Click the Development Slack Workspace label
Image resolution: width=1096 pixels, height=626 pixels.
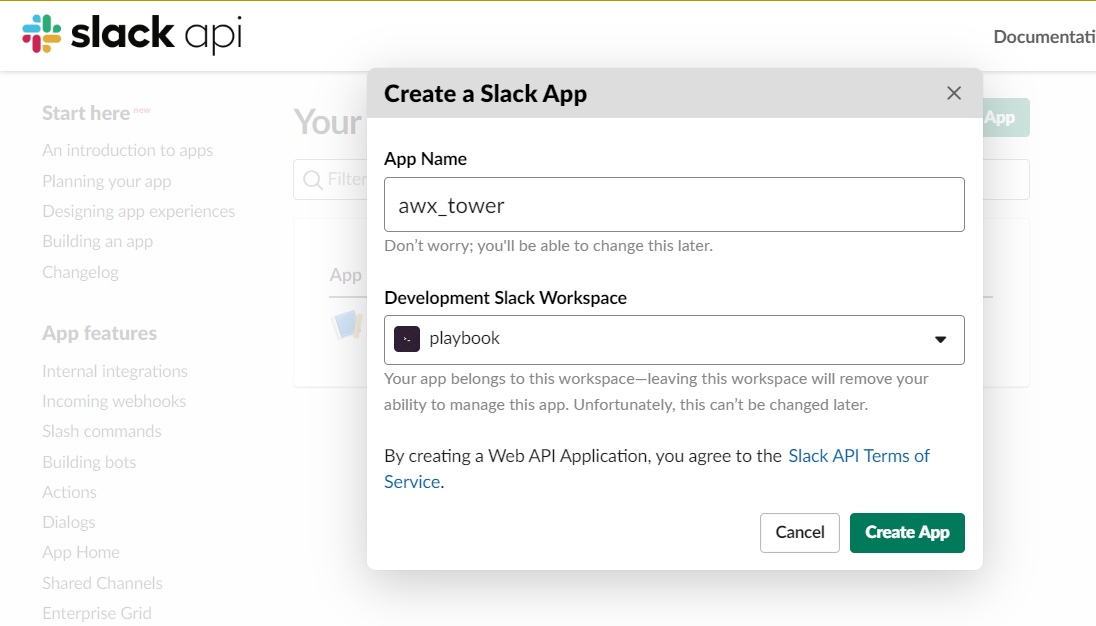tap(505, 298)
